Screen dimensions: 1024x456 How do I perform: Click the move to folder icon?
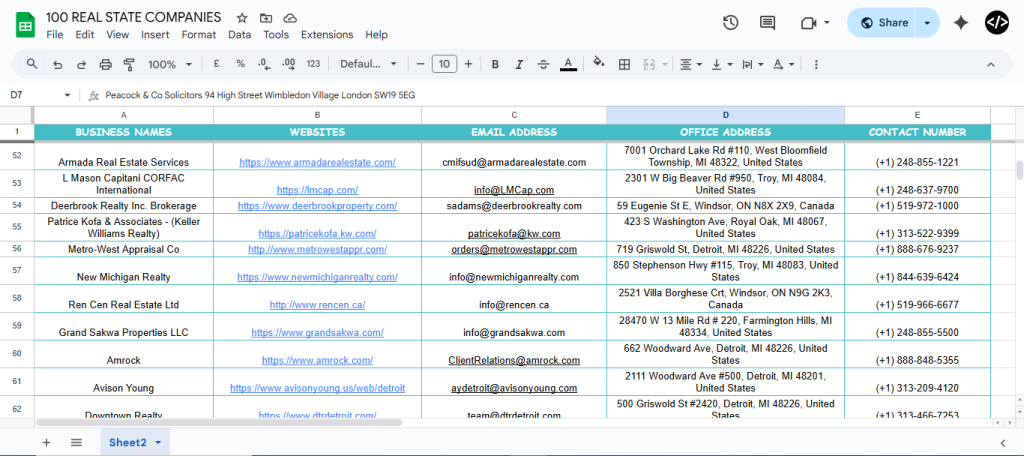tap(266, 18)
